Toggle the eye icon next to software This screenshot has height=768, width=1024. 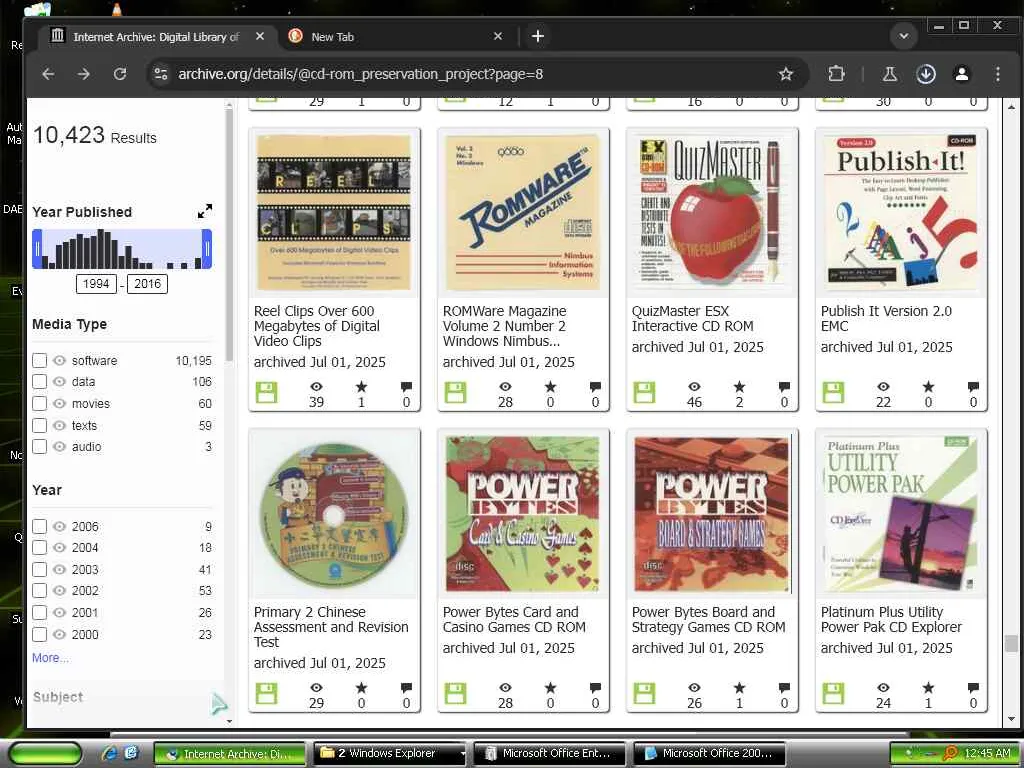tap(59, 360)
